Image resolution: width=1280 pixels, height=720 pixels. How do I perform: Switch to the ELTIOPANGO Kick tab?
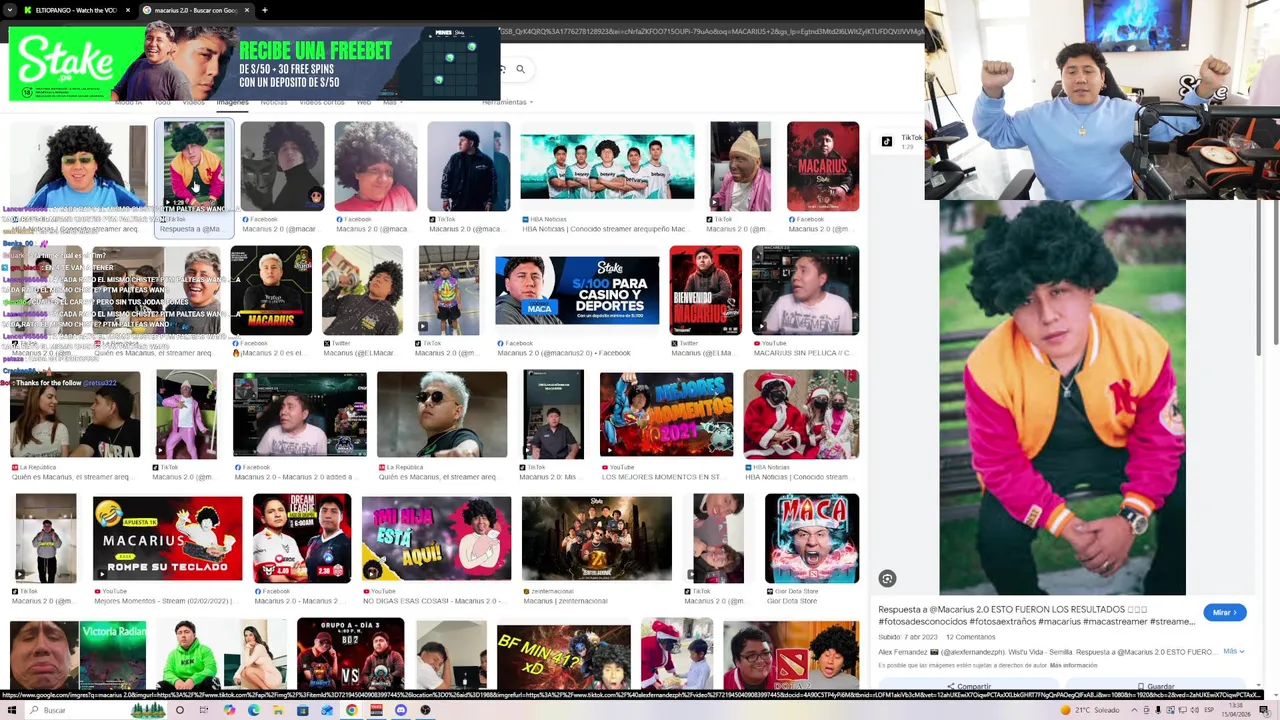(75, 10)
